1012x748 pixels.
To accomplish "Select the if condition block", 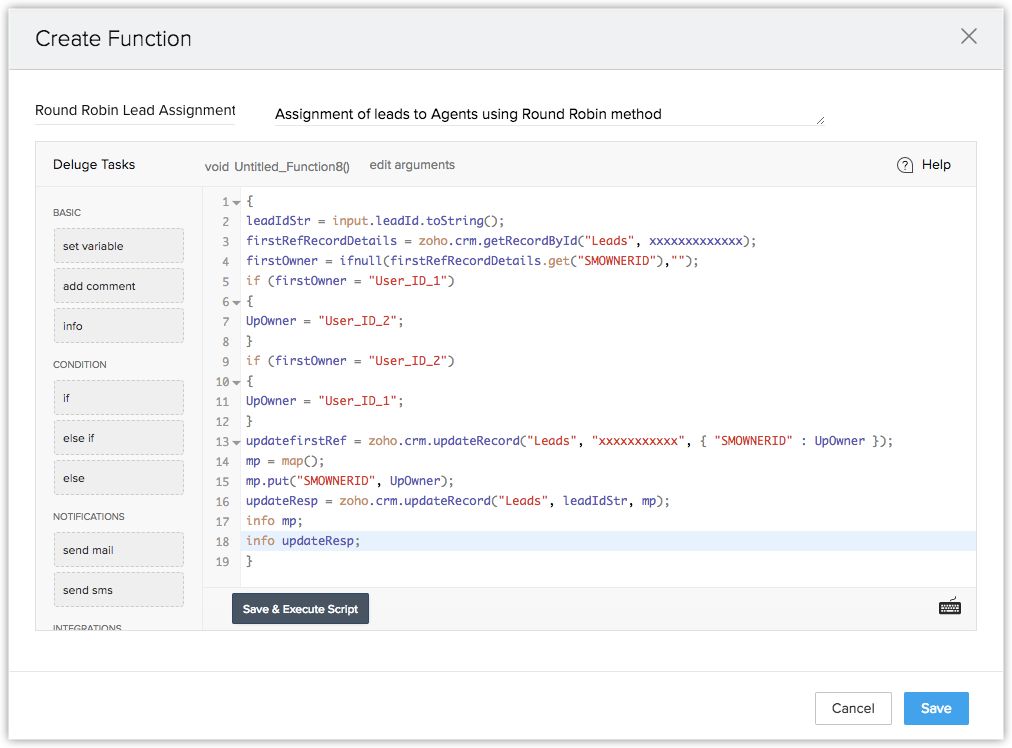I will click(x=118, y=398).
